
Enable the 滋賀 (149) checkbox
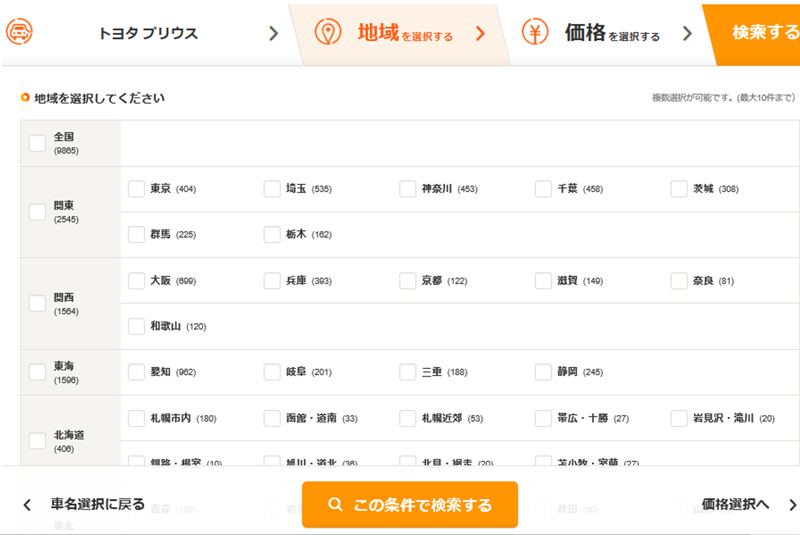tap(543, 281)
